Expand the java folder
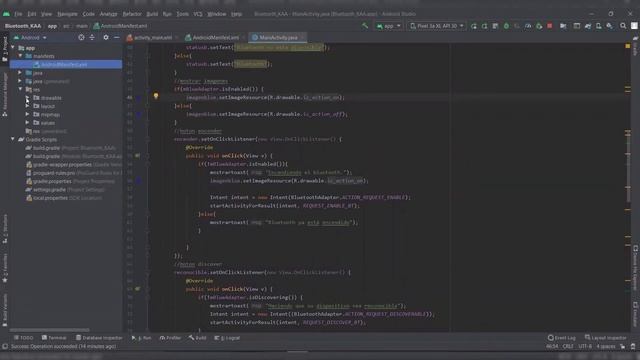Screen dimensions: 640x360 20,73
